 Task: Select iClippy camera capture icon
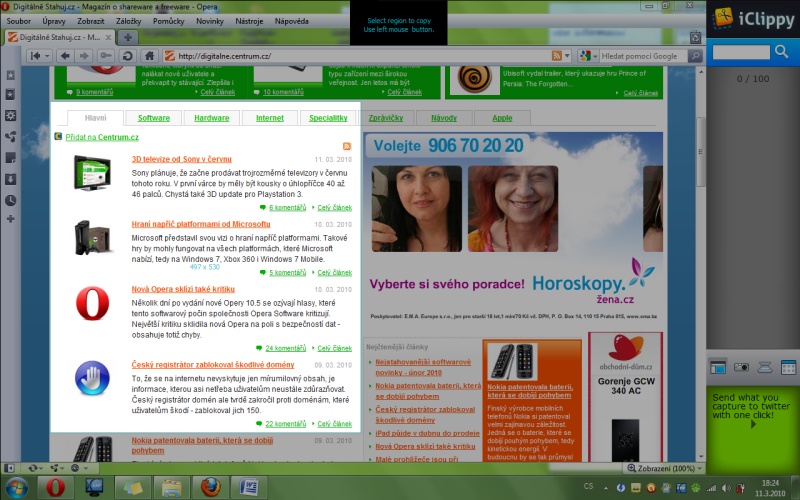click(x=741, y=367)
